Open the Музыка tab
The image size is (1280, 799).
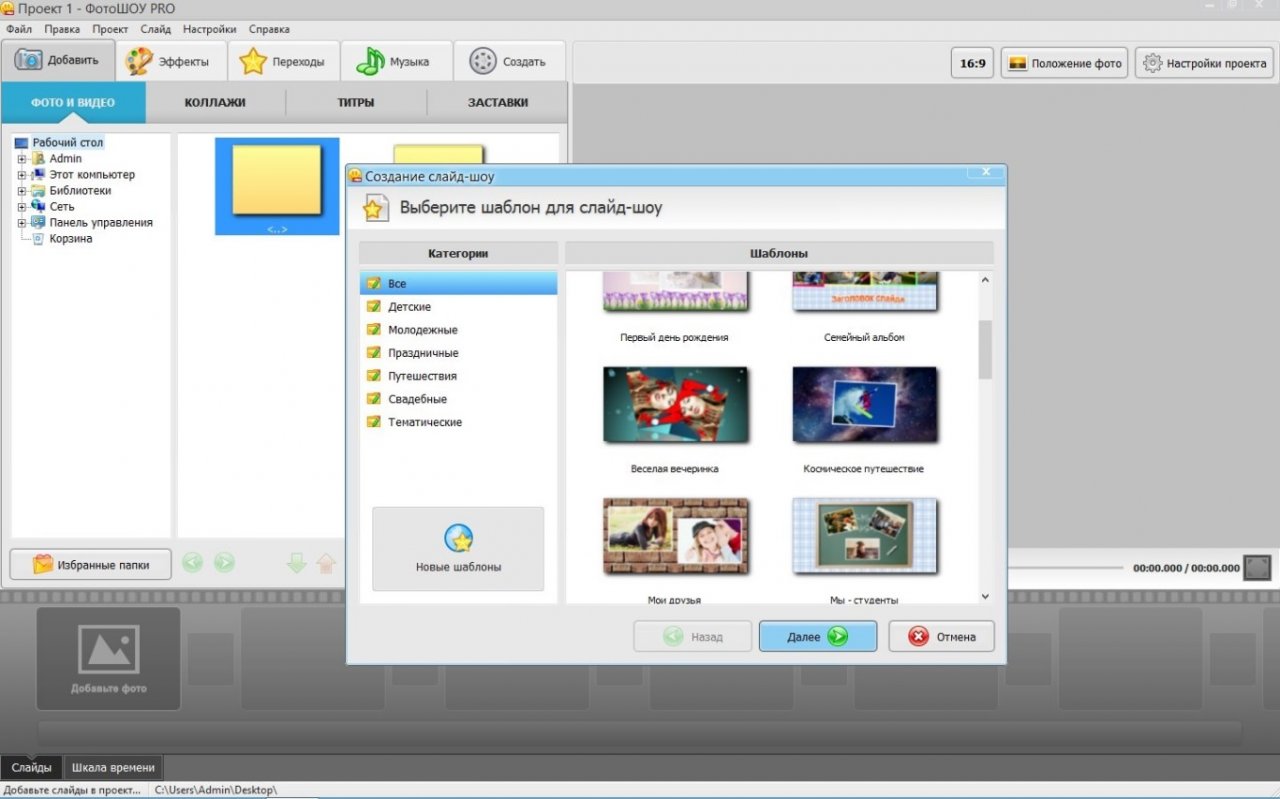point(396,61)
